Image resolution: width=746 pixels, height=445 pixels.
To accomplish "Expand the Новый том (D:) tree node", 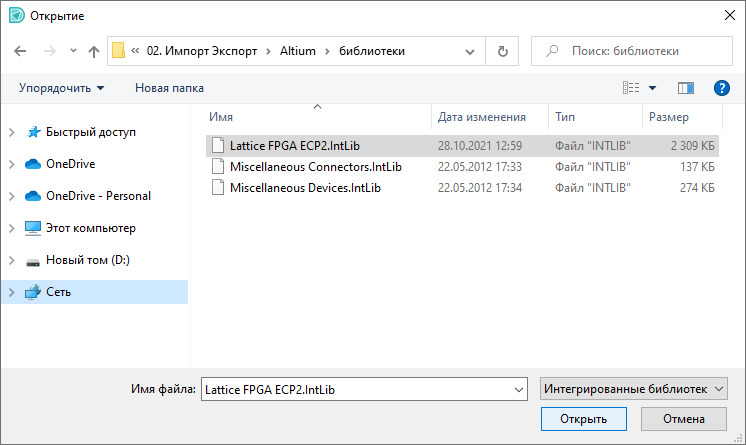I will [12, 260].
